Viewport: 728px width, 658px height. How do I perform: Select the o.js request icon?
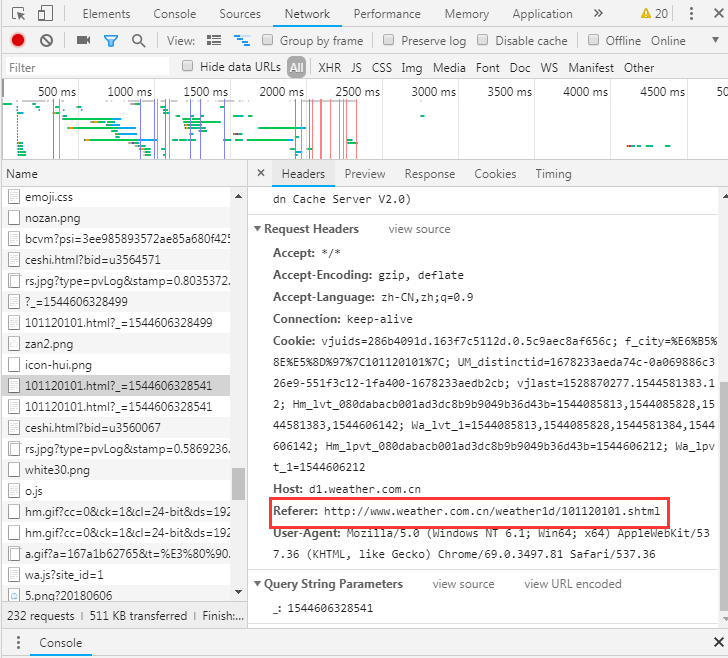pos(14,490)
